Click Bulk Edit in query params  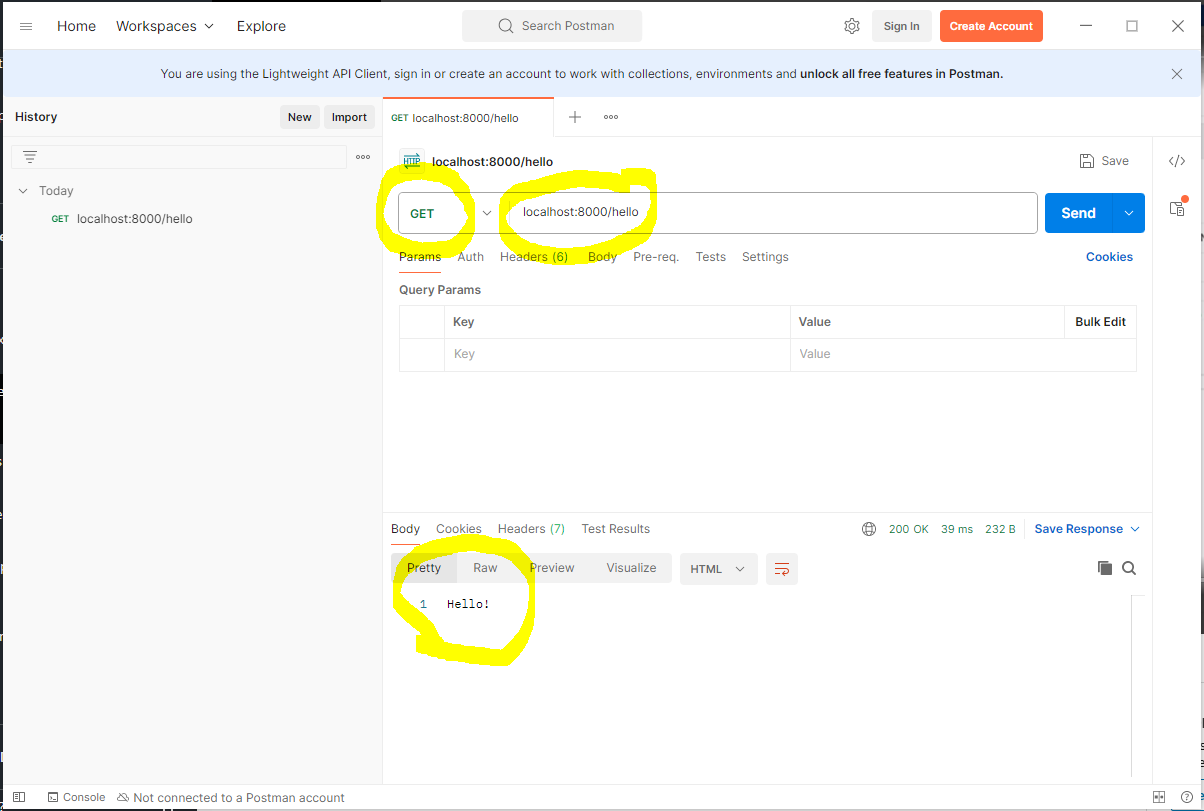pos(1100,322)
